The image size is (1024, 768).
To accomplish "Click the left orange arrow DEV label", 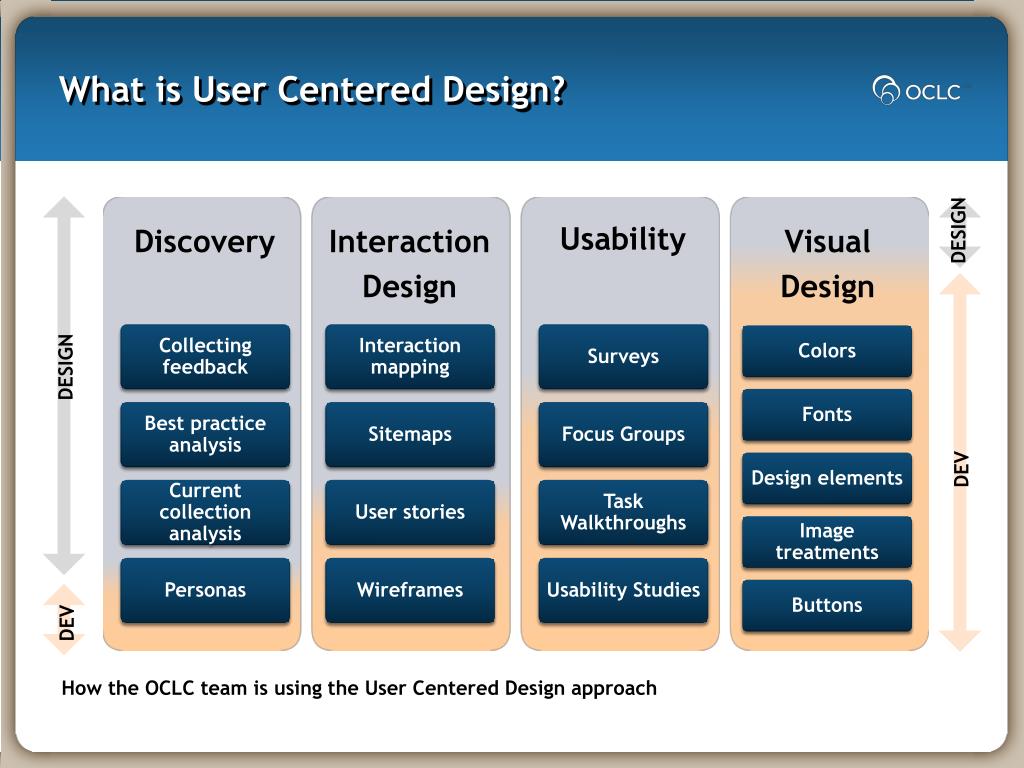I will 66,622.
